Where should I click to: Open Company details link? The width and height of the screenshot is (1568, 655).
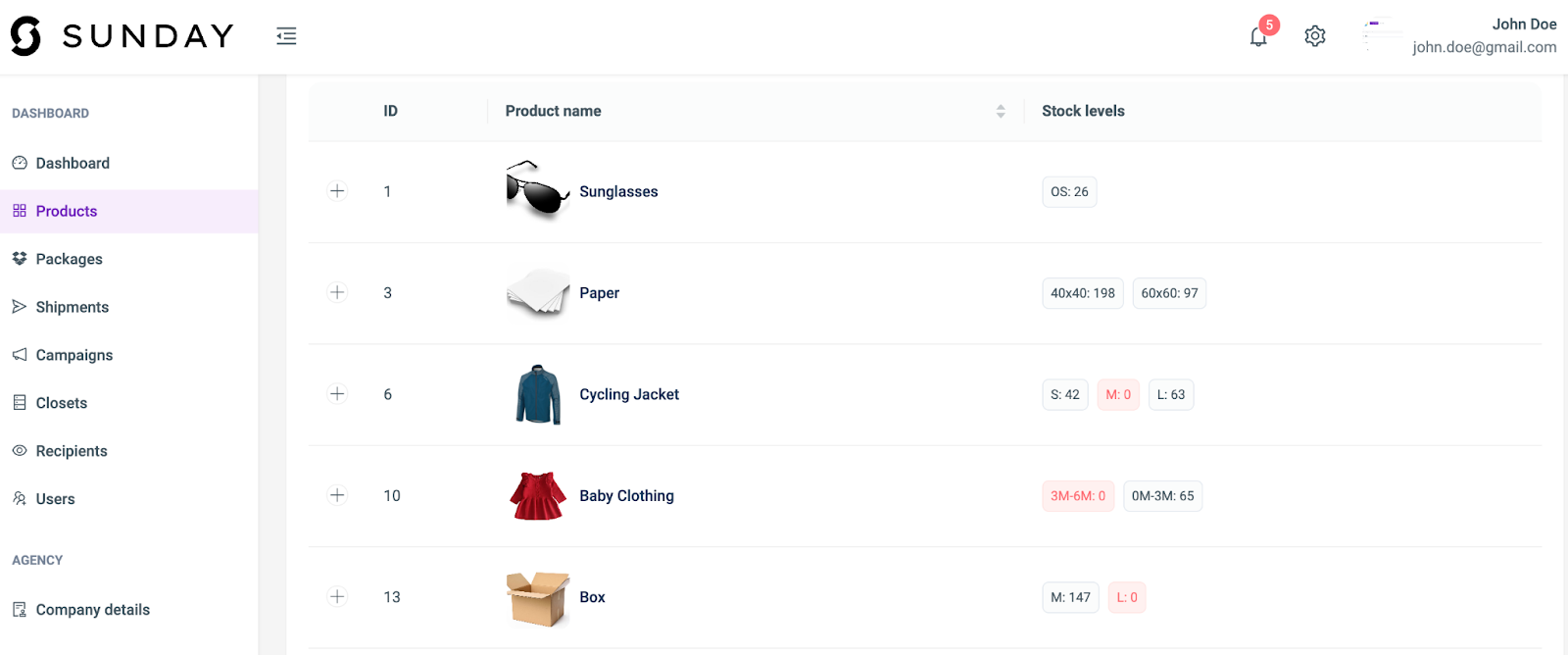point(92,610)
